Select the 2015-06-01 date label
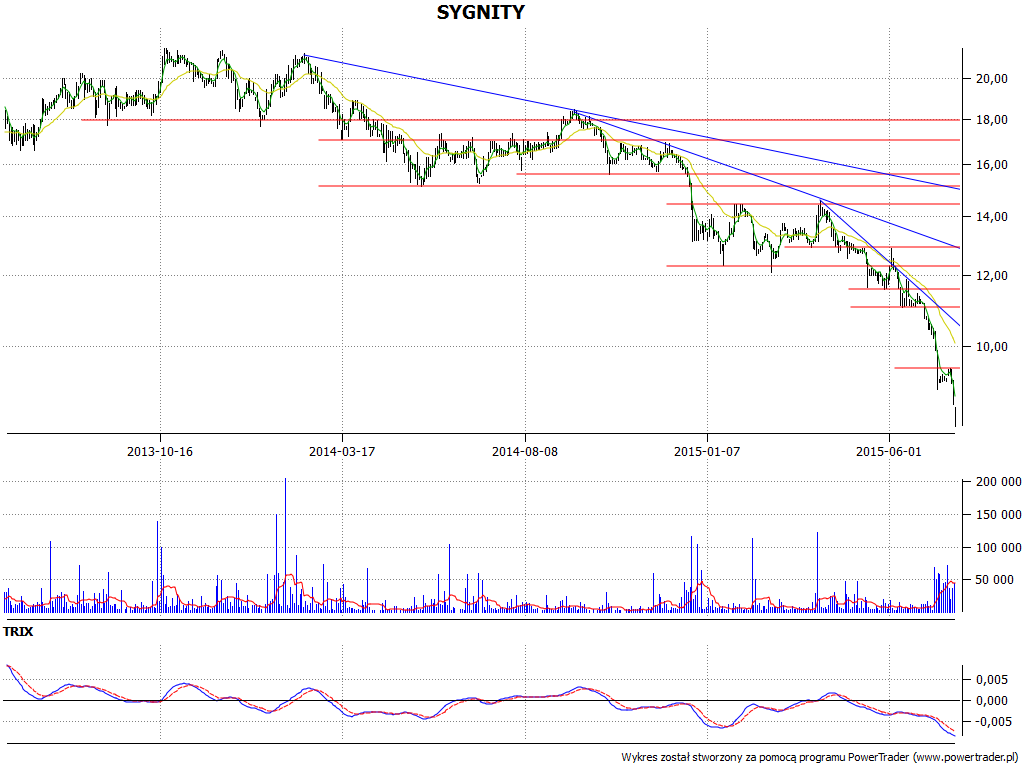This screenshot has height=768, width=1024. point(889,451)
